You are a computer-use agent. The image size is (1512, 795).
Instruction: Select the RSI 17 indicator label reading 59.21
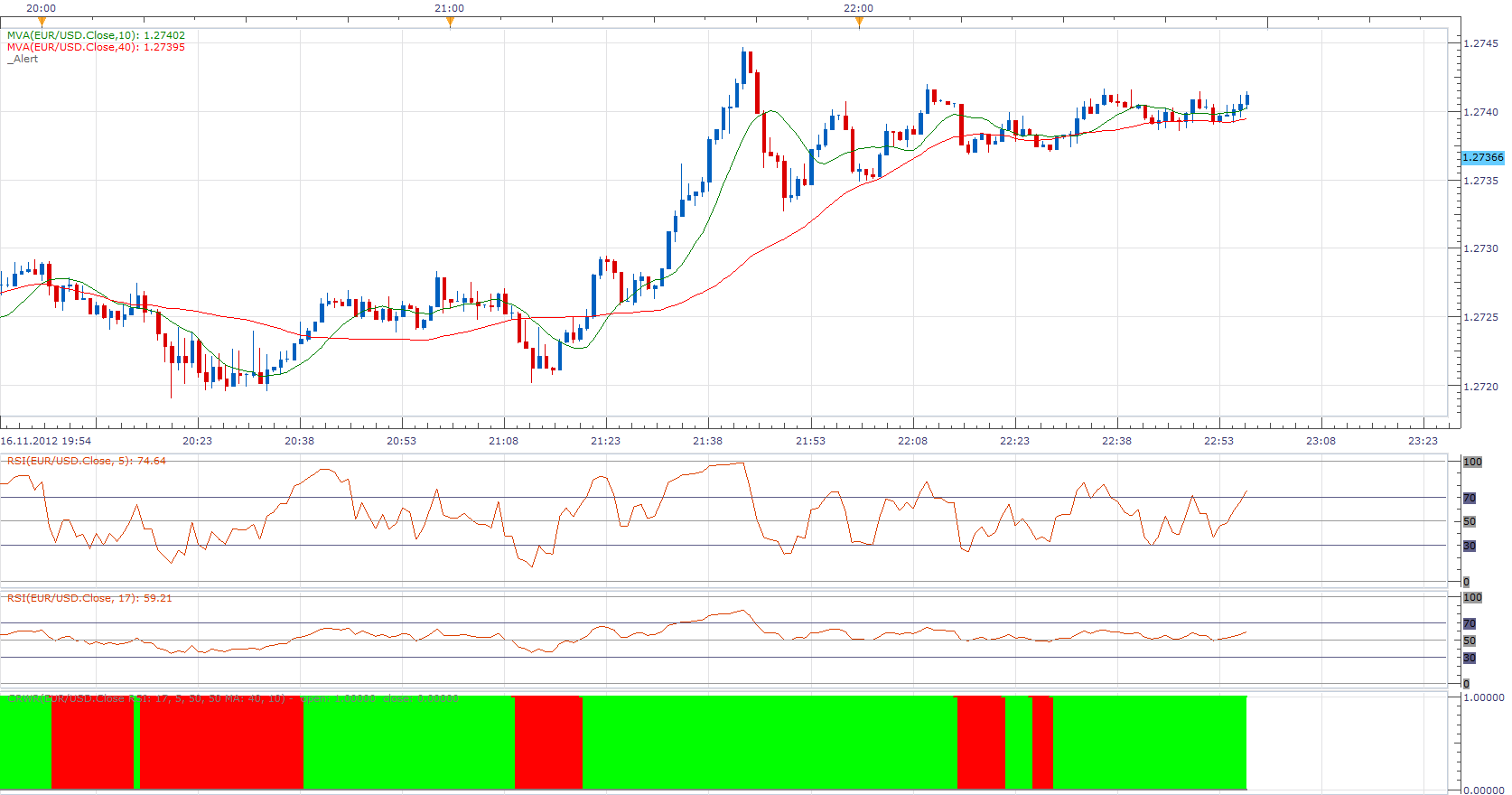89,598
